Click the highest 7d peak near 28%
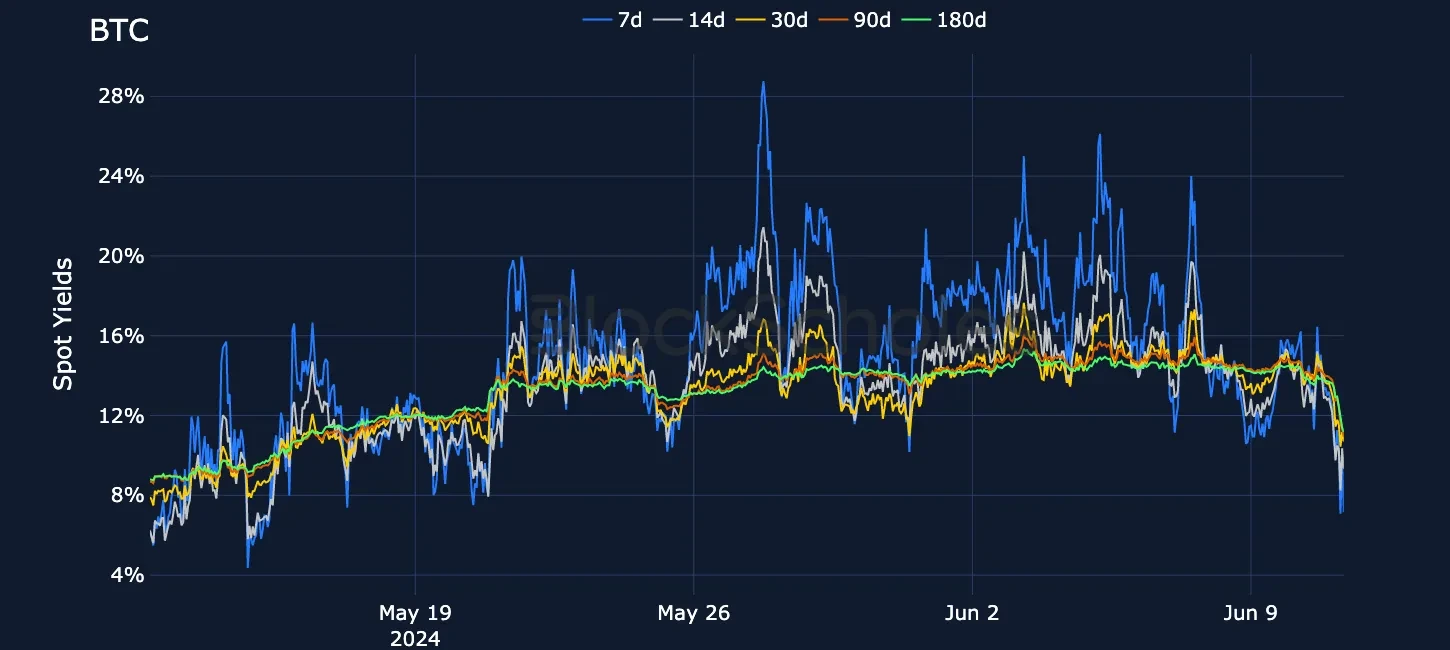 [763, 83]
